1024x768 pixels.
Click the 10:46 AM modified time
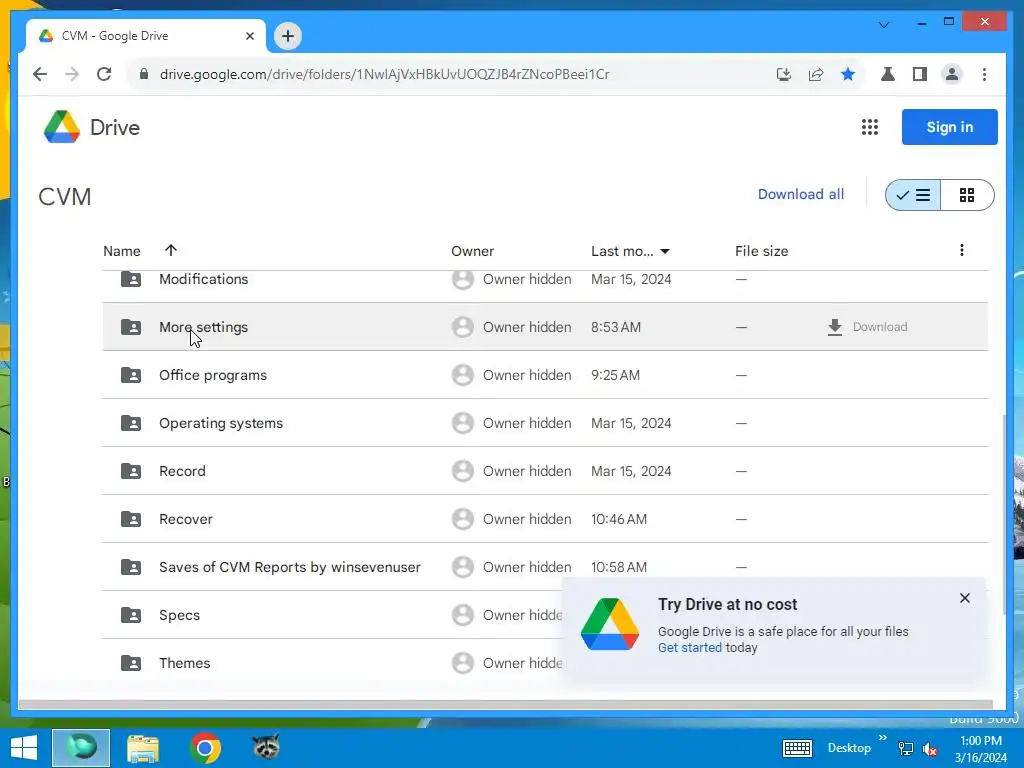coord(618,519)
